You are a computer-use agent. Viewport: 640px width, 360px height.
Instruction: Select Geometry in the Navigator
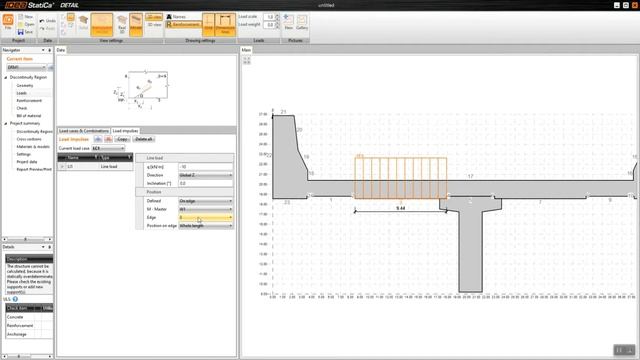point(24,85)
